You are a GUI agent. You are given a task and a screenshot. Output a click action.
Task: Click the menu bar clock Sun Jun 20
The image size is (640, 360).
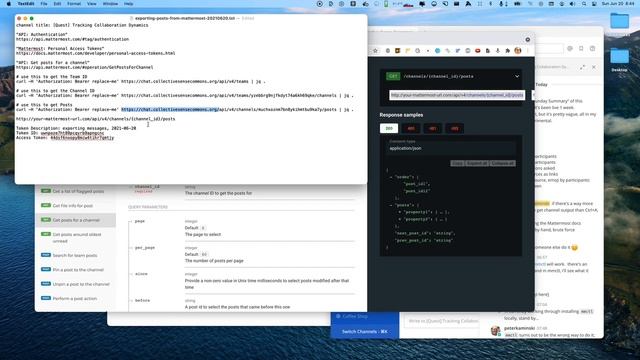618,4
